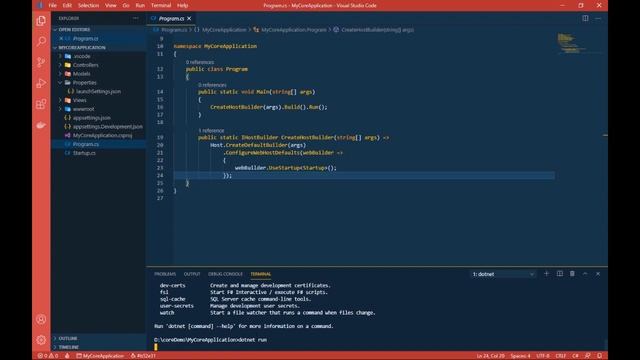
Task: Close the terminal panel
Action: (598, 273)
